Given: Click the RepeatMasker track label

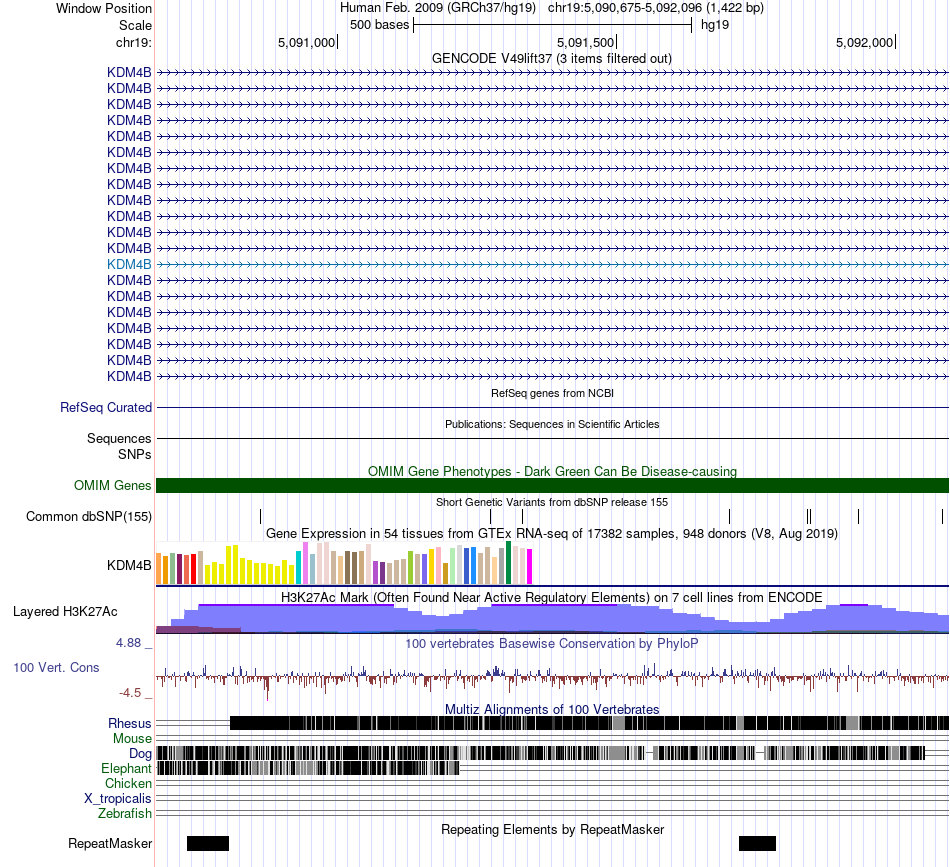Looking at the screenshot, I should 110,843.
